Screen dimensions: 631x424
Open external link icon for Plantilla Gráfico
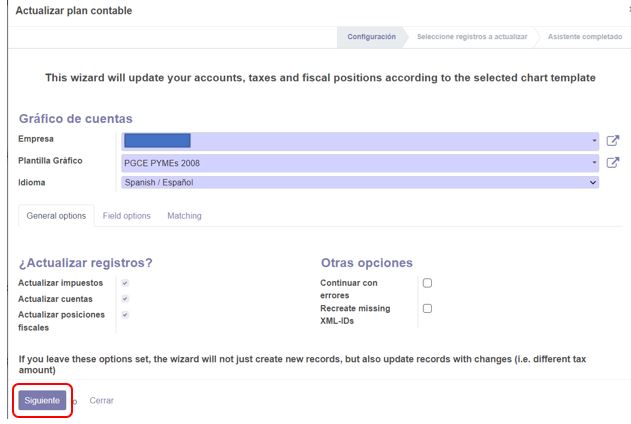(x=612, y=163)
